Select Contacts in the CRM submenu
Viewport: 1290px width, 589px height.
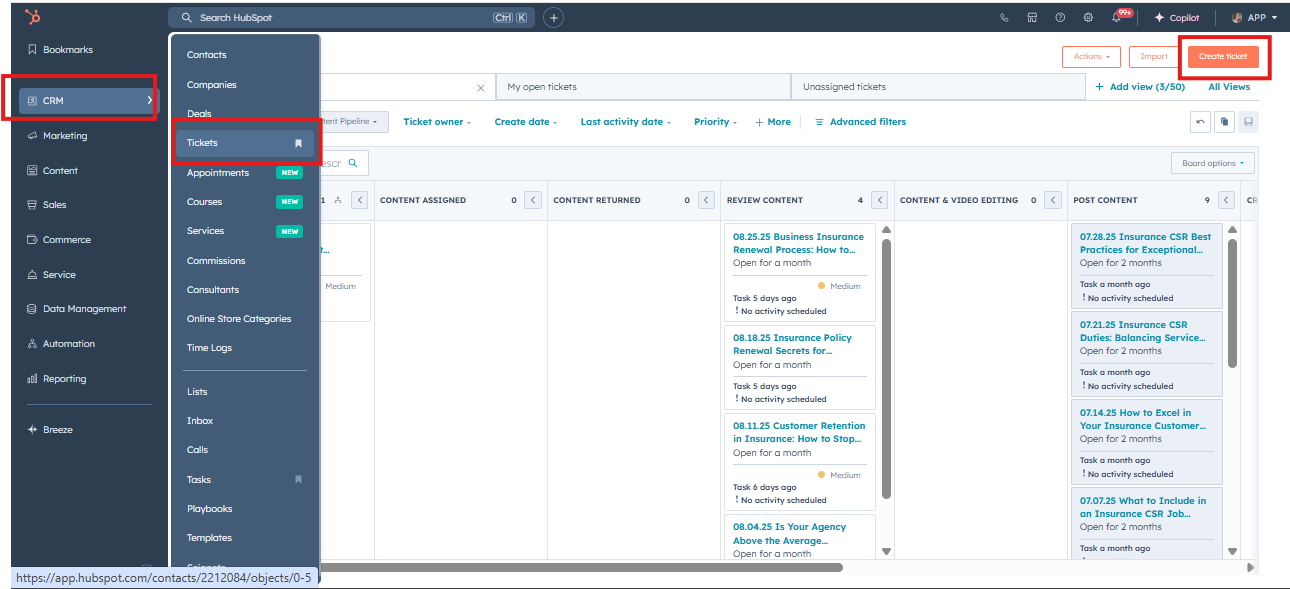tap(207, 55)
